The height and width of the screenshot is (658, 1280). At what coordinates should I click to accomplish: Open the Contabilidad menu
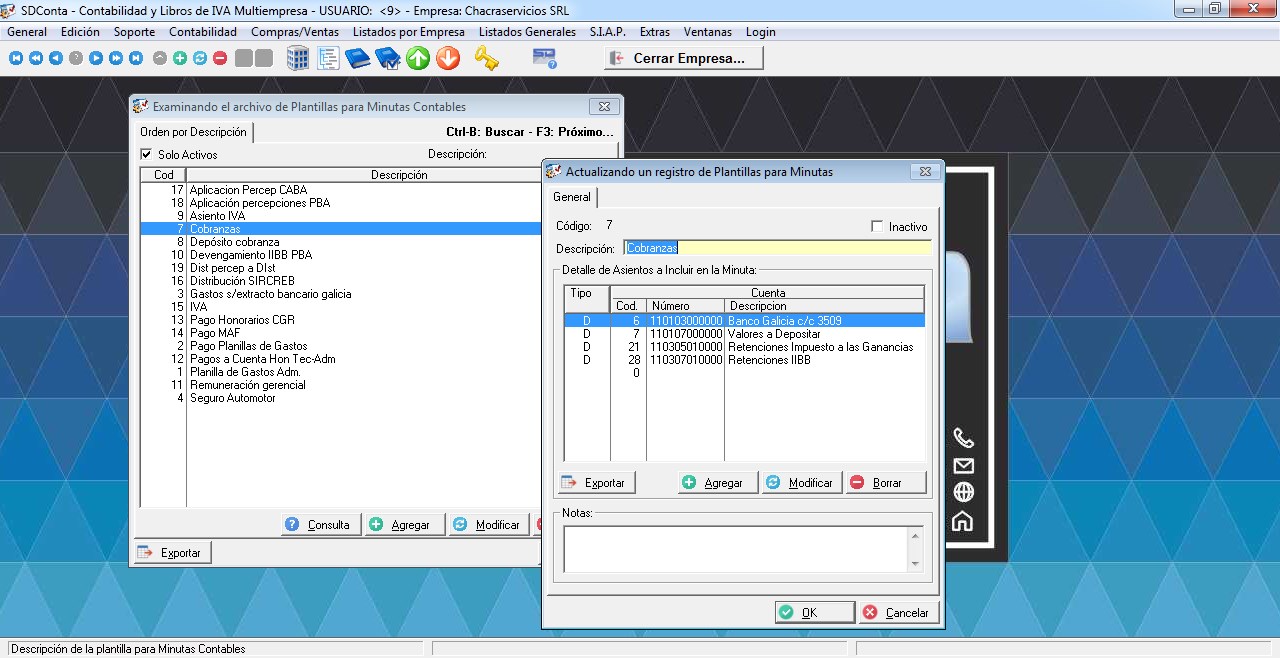point(203,32)
